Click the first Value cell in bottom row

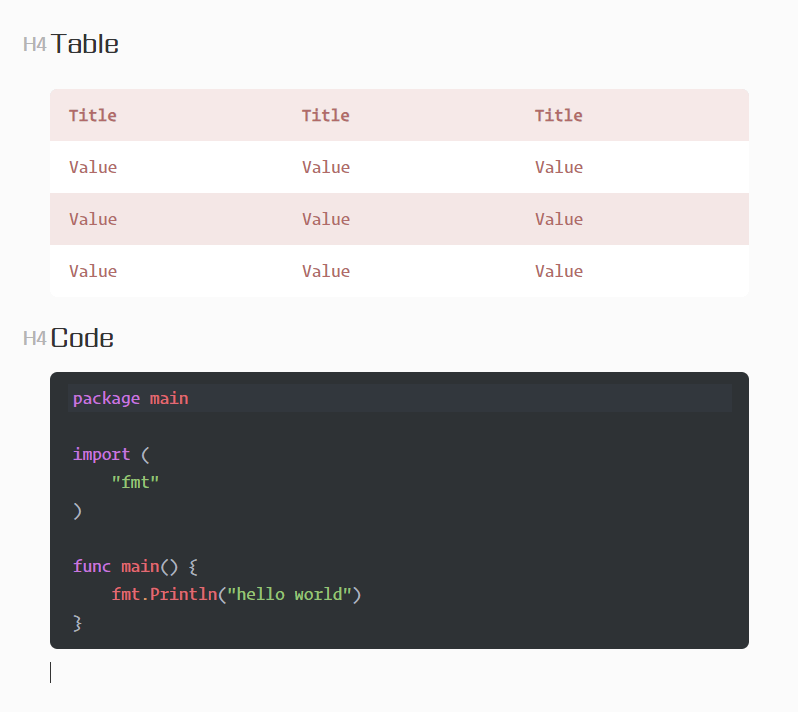click(166, 271)
